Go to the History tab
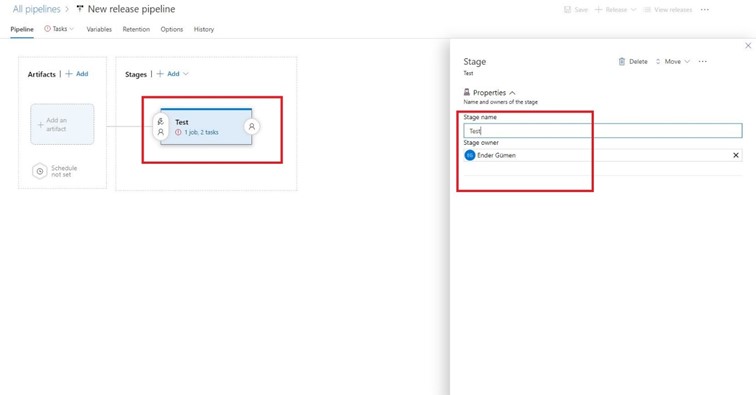This screenshot has height=395, width=756. point(203,29)
